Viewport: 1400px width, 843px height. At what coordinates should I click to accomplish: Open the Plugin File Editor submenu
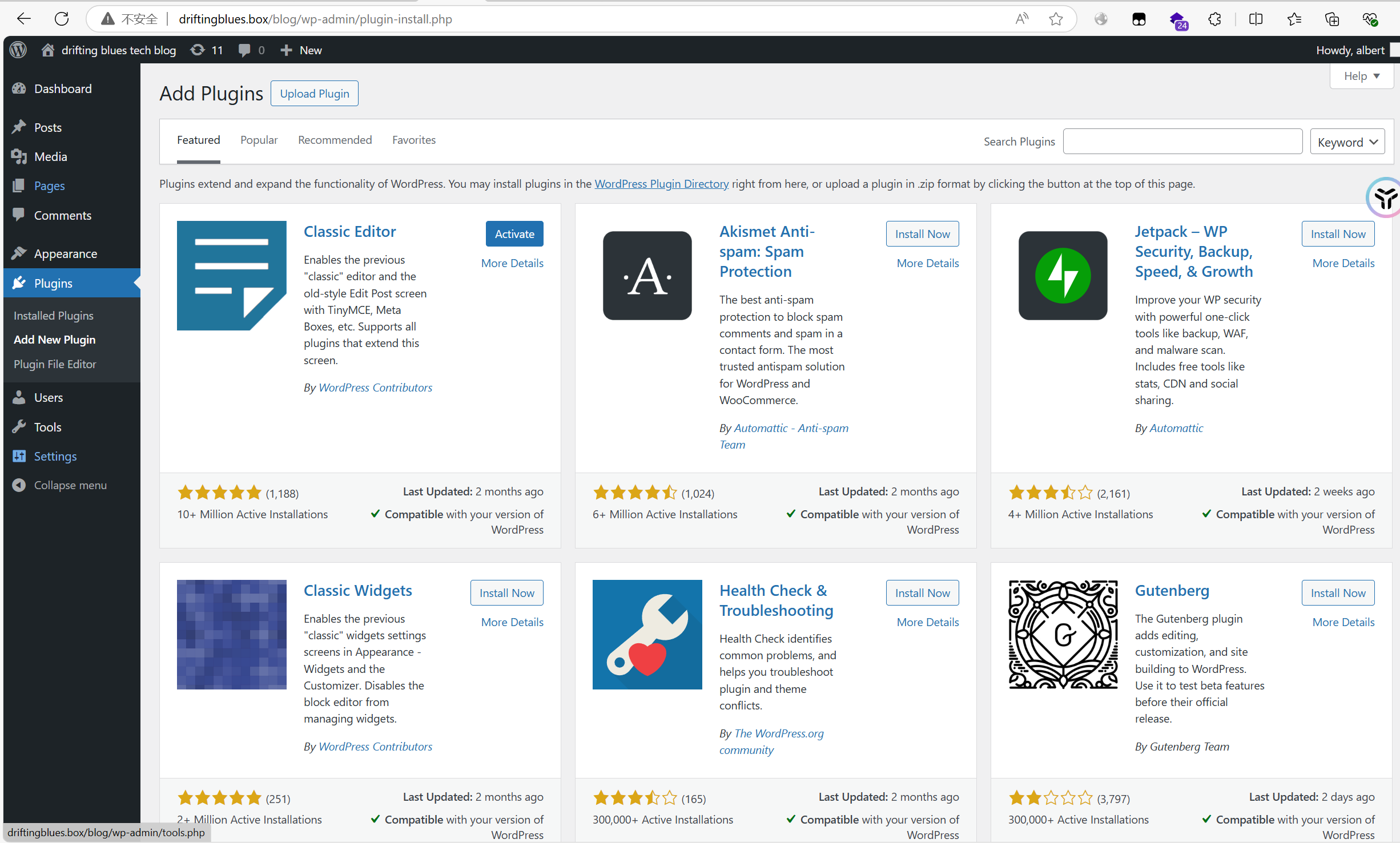click(55, 364)
